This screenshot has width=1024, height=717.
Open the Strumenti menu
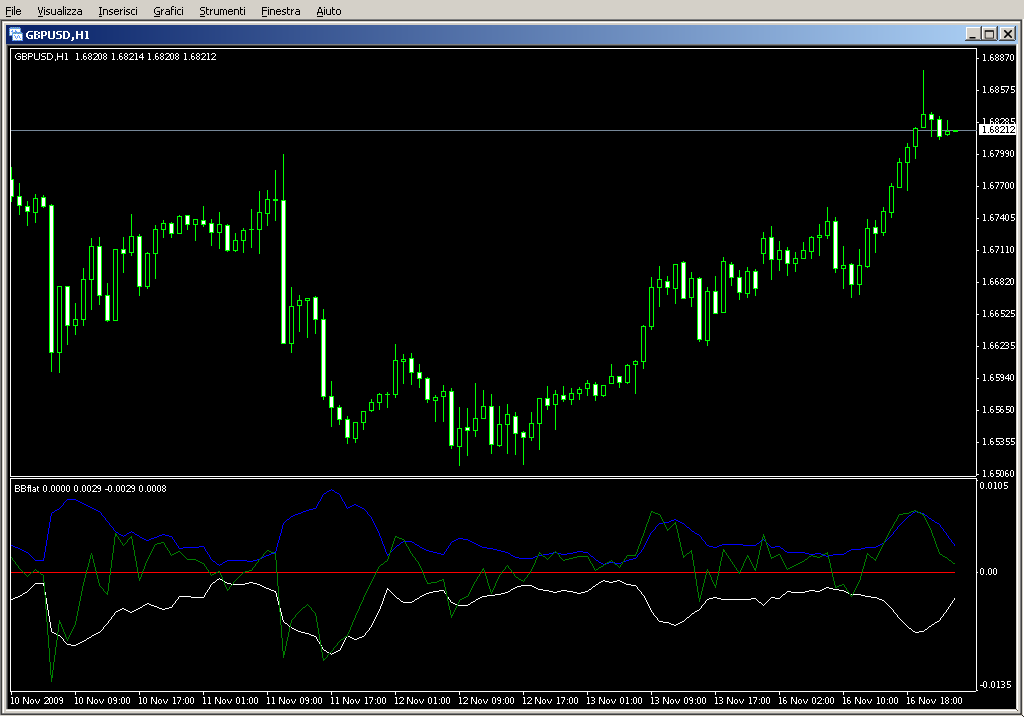222,11
